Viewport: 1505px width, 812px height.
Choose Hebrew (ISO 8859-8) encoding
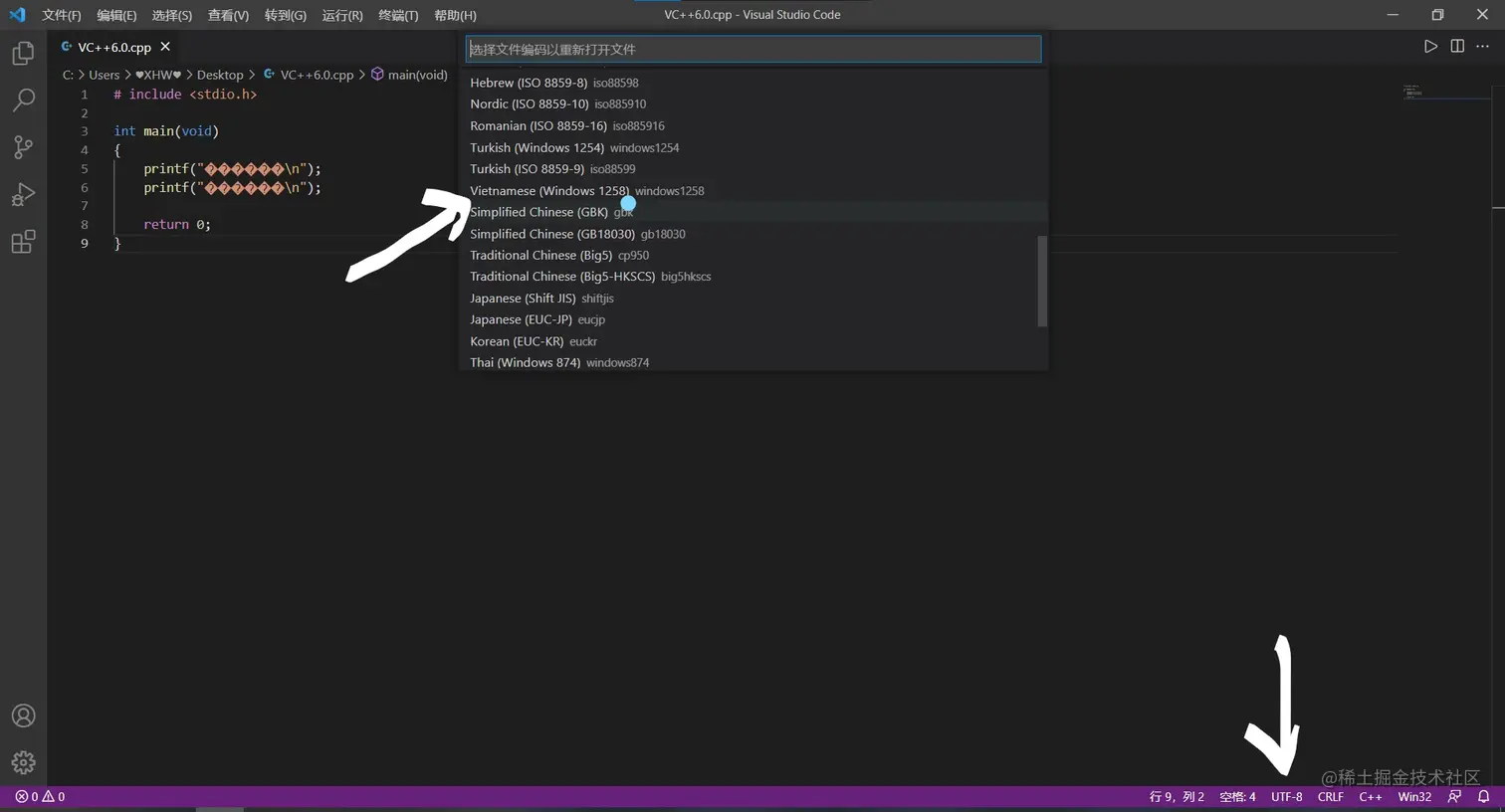[753, 83]
